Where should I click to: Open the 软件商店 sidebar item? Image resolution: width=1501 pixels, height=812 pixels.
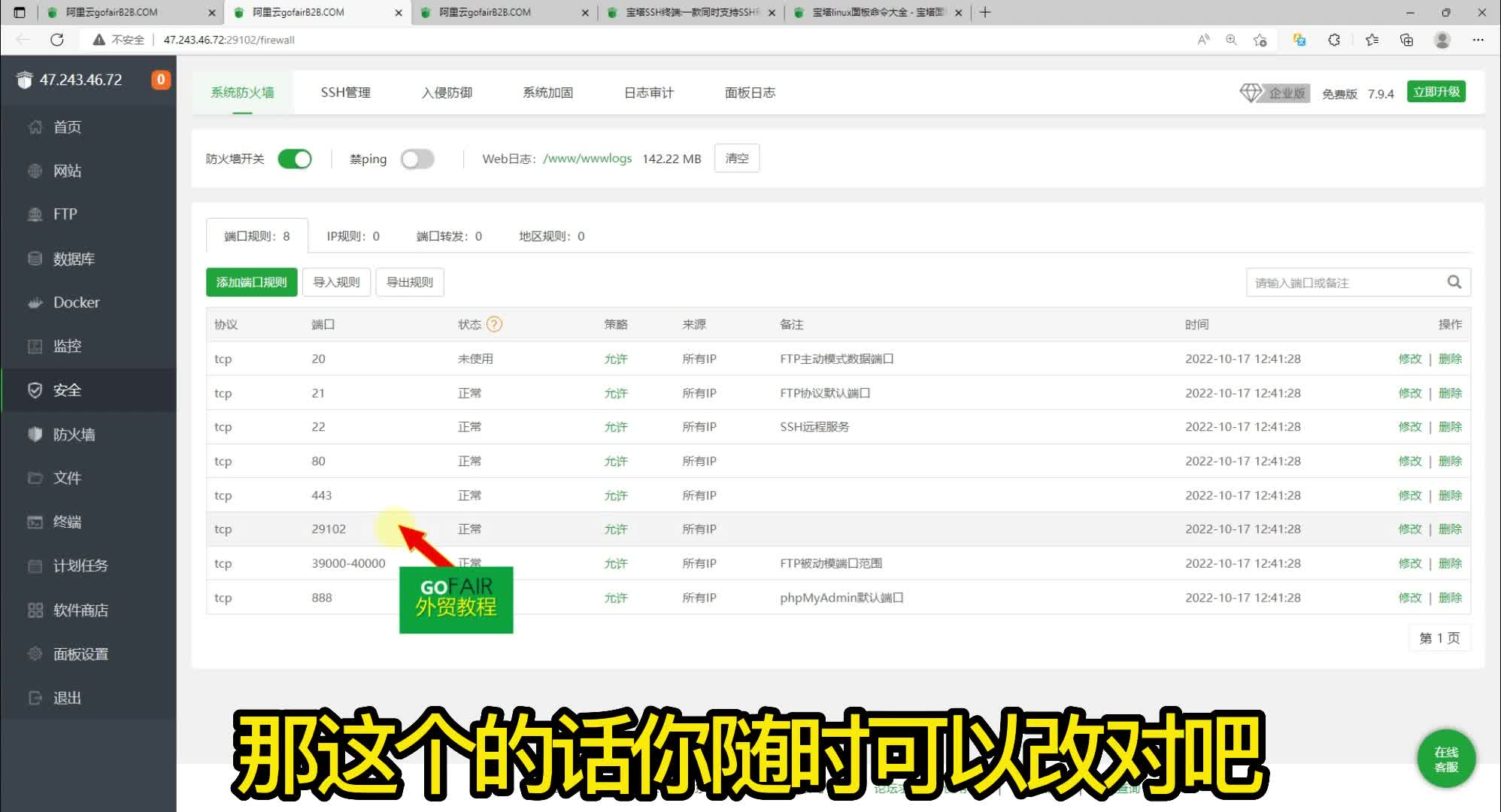(x=88, y=610)
